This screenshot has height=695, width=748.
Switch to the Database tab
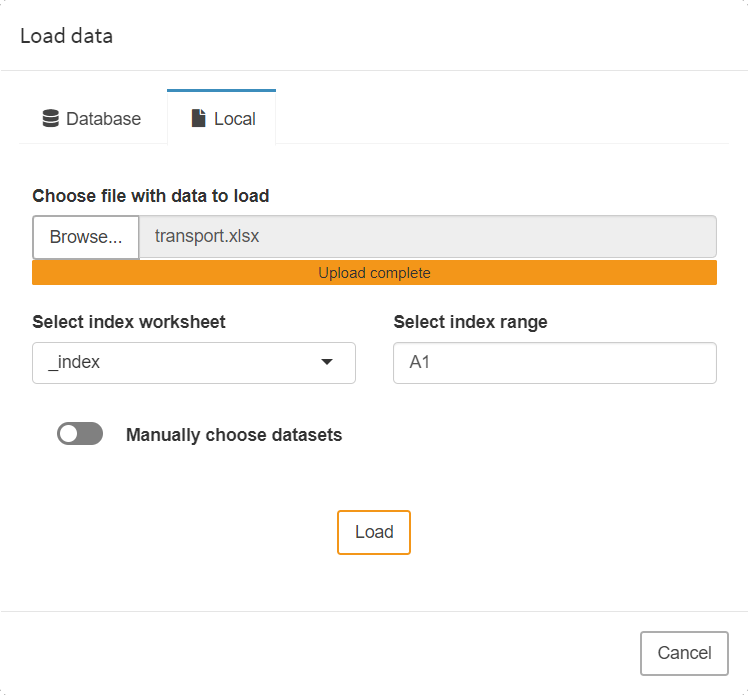[x=92, y=119]
